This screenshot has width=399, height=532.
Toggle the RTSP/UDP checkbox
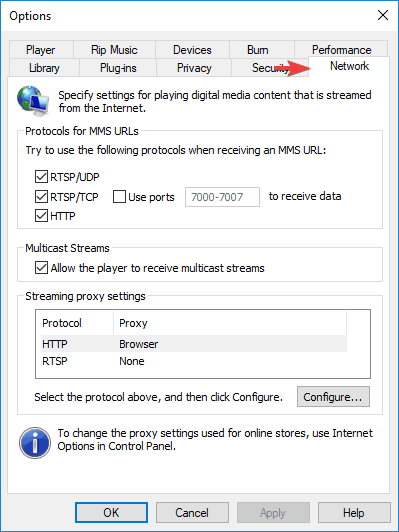click(x=41, y=177)
